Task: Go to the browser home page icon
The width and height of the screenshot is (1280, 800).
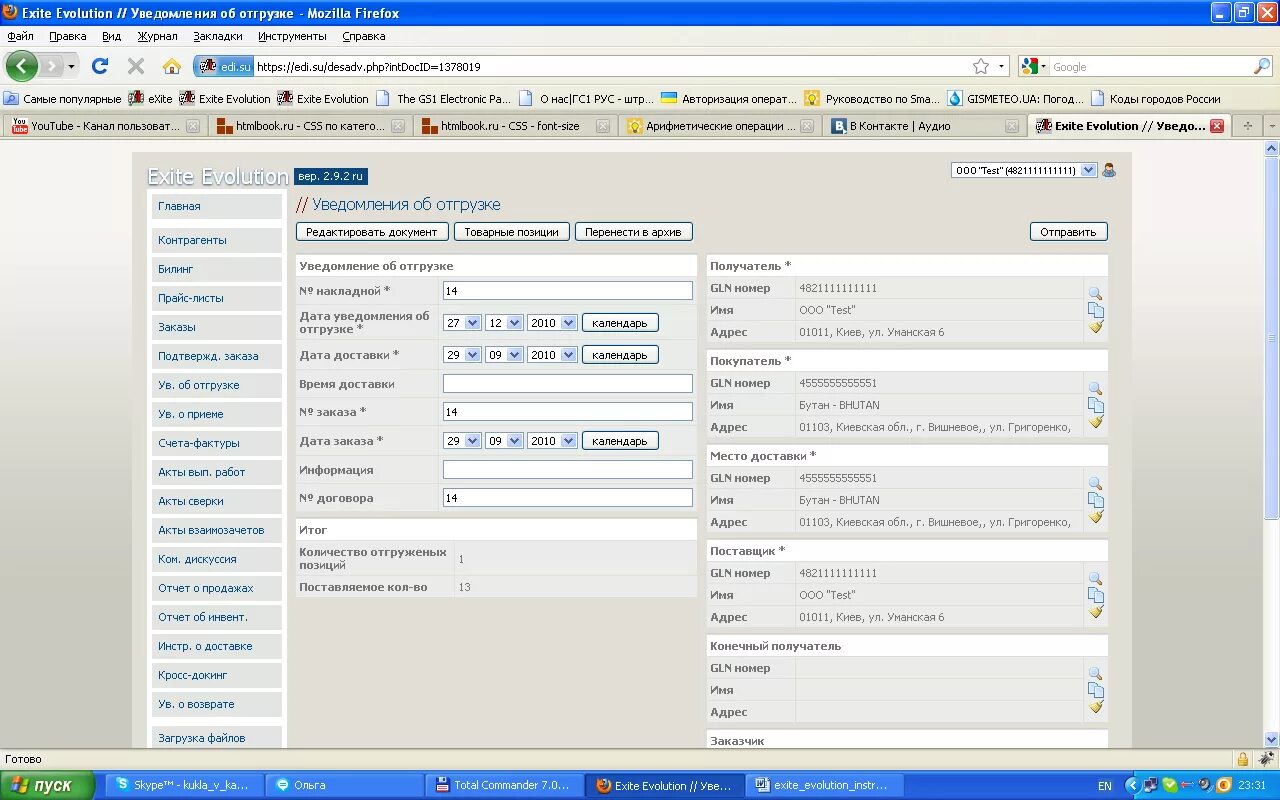Action: (172, 66)
